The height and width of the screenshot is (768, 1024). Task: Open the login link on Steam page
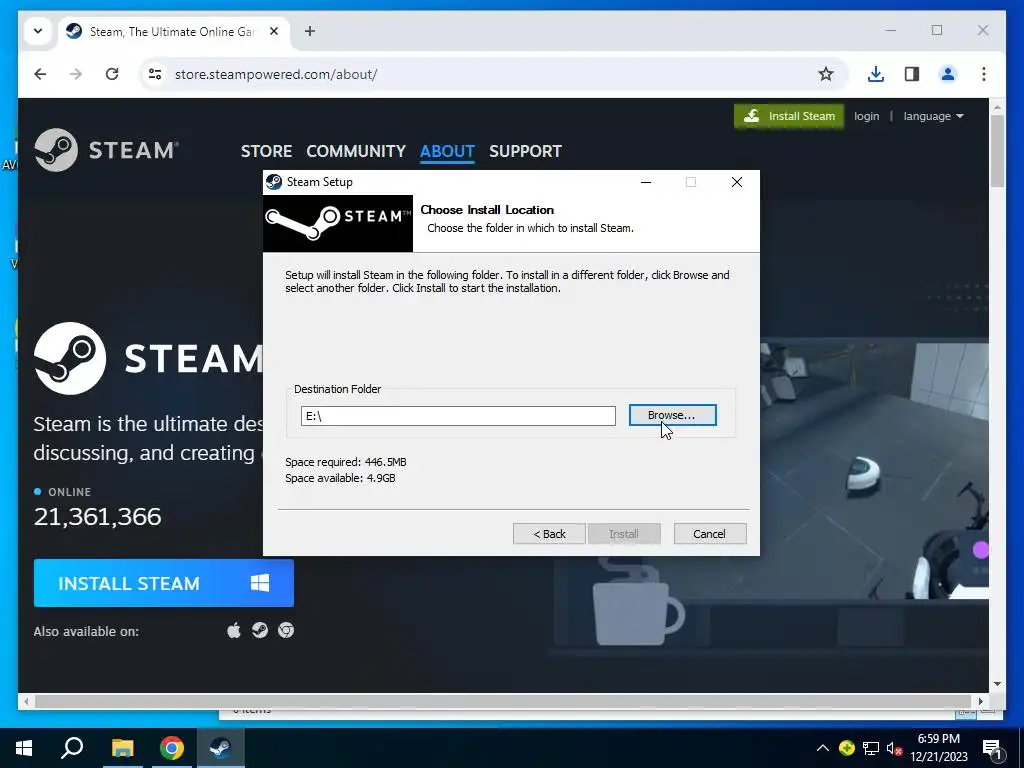point(866,116)
